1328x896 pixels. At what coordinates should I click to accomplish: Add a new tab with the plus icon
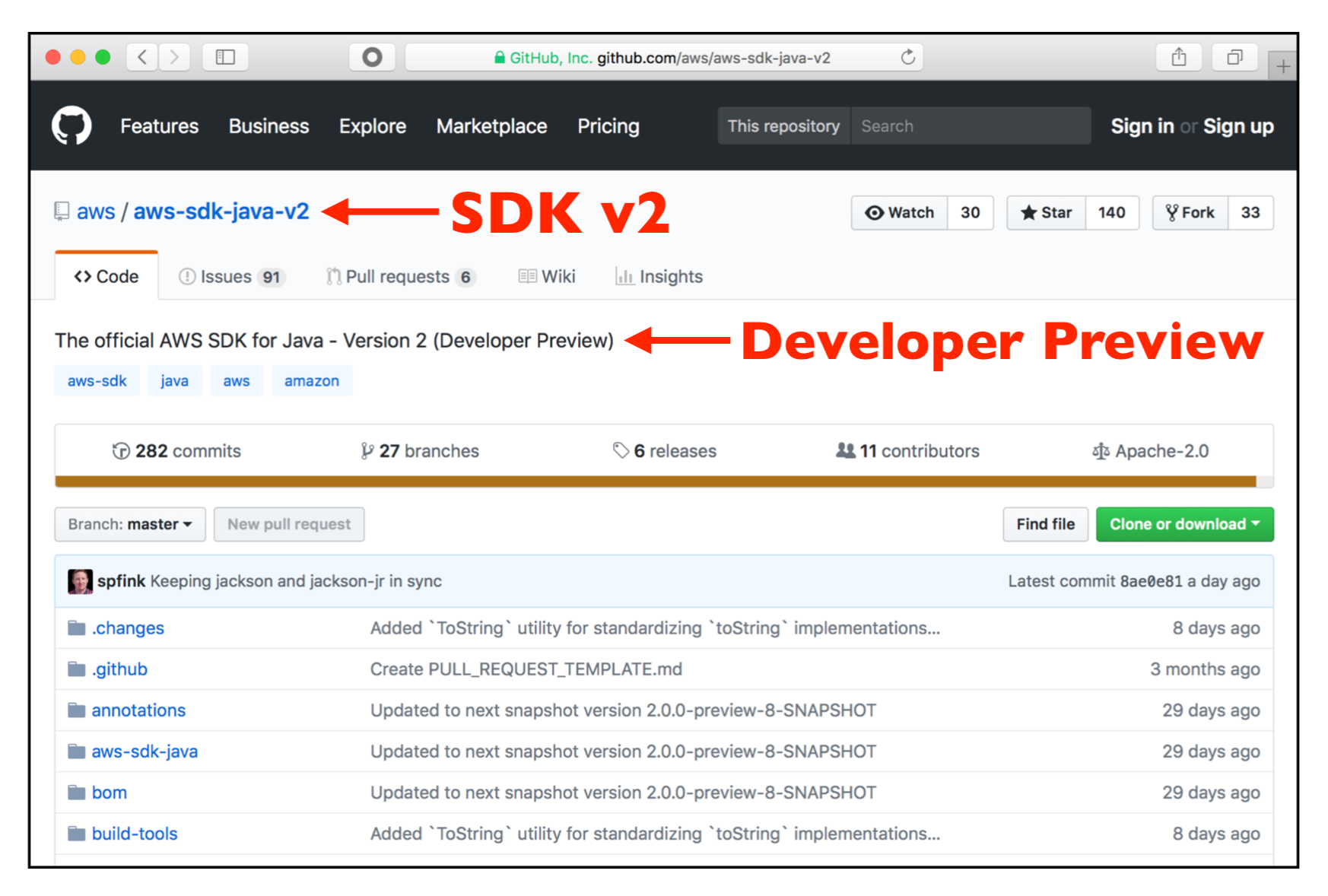[1283, 67]
